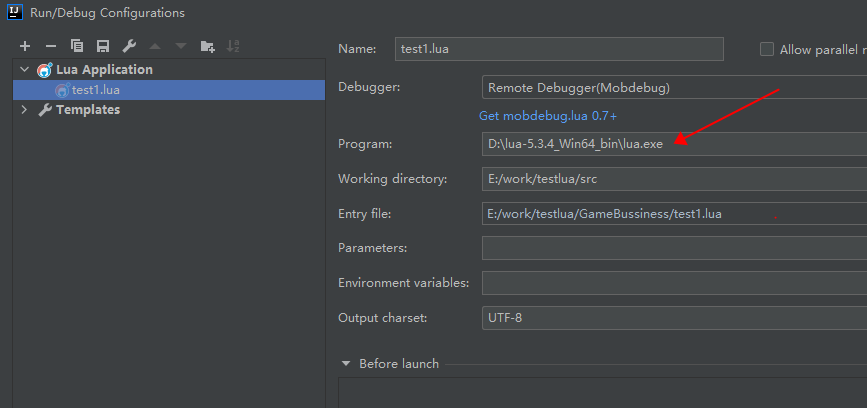867x408 pixels.
Task: Click the Name text field
Action: coord(559,49)
